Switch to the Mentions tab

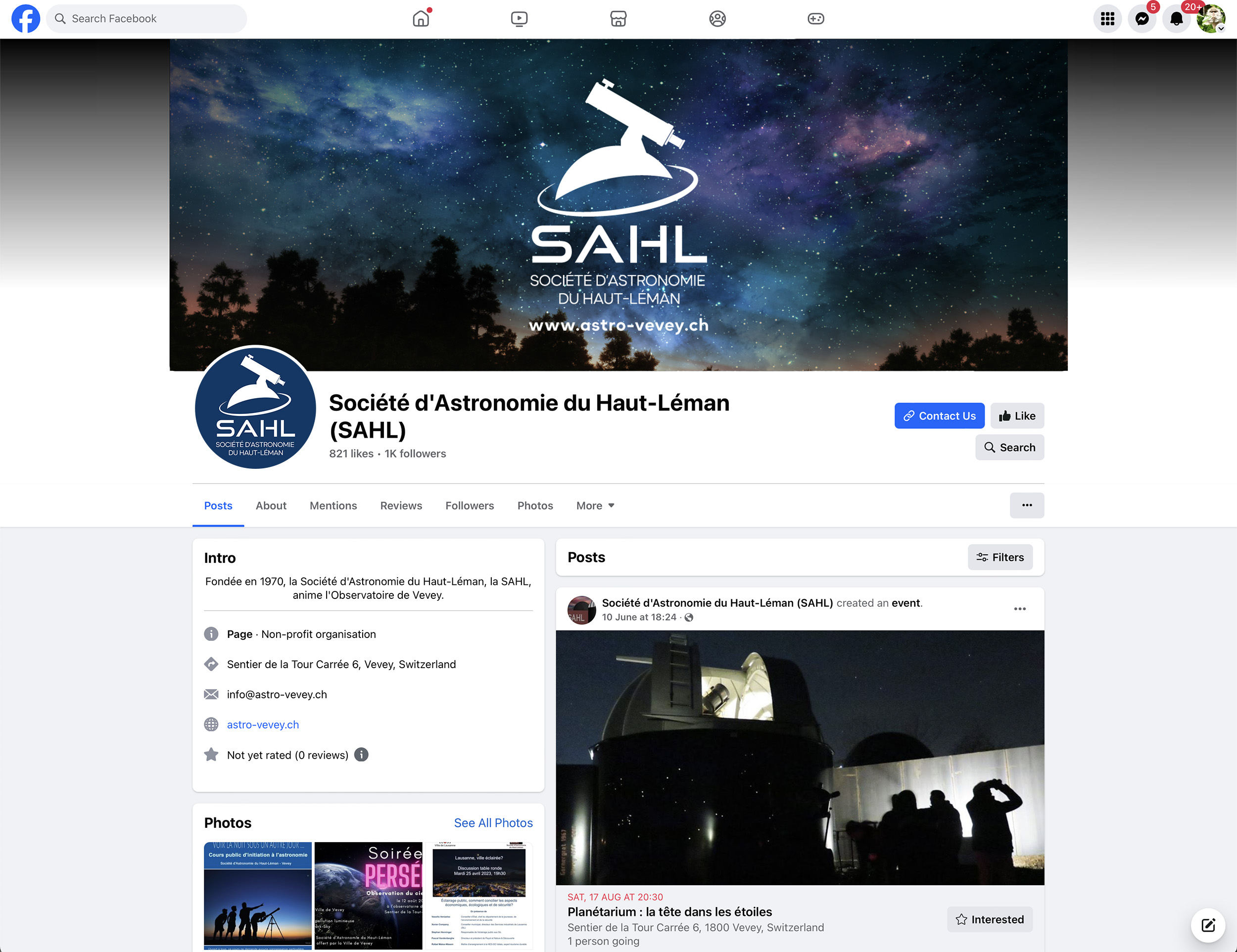coord(333,505)
